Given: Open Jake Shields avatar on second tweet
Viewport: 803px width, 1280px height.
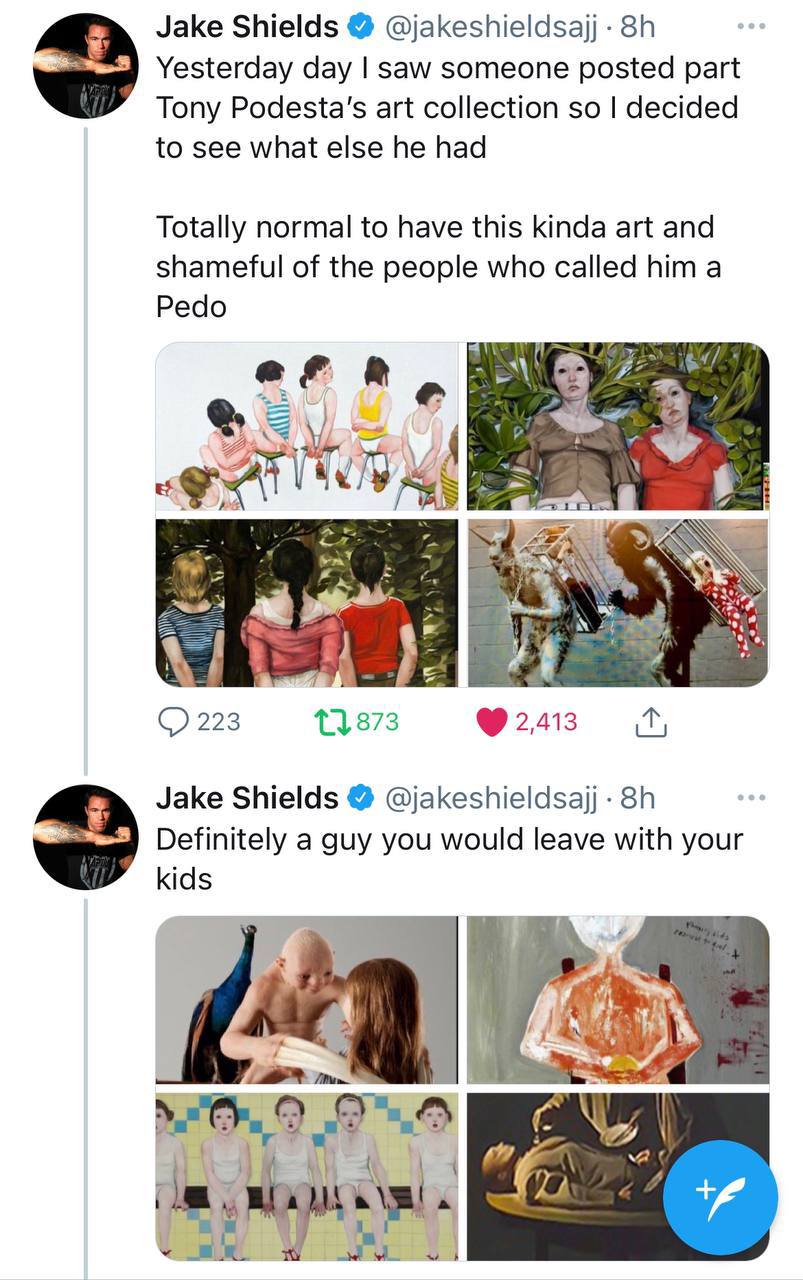Looking at the screenshot, I should (x=85, y=837).
